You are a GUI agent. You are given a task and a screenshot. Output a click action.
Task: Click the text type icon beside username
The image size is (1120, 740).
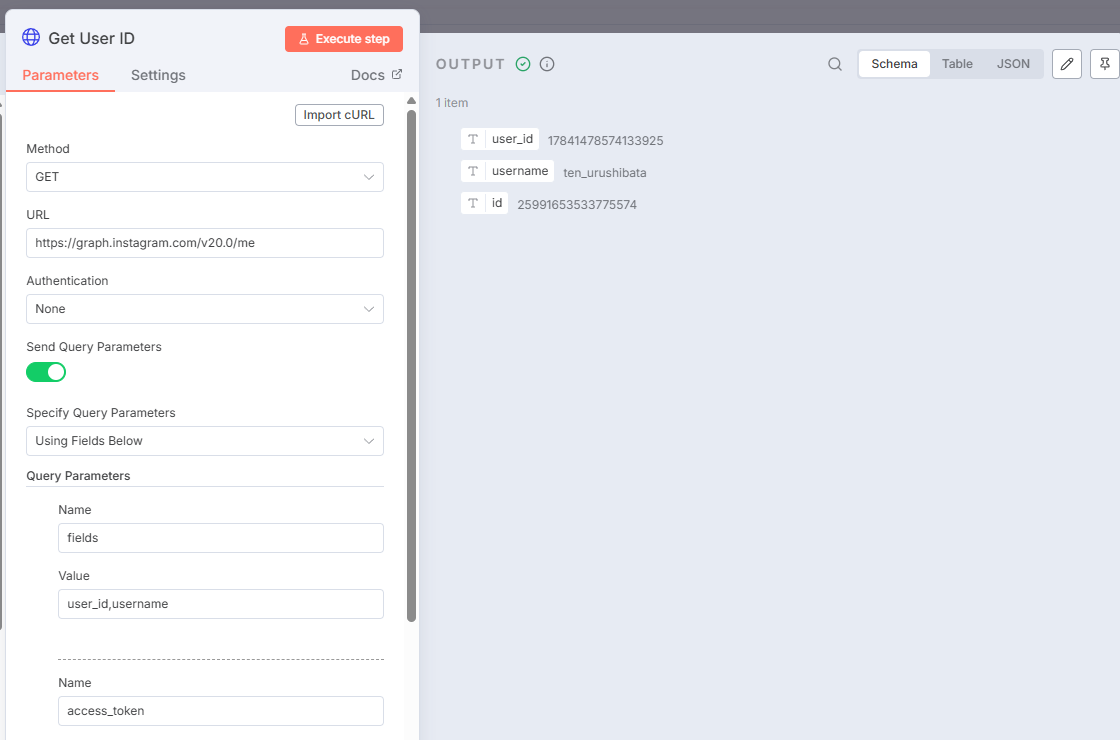point(473,171)
